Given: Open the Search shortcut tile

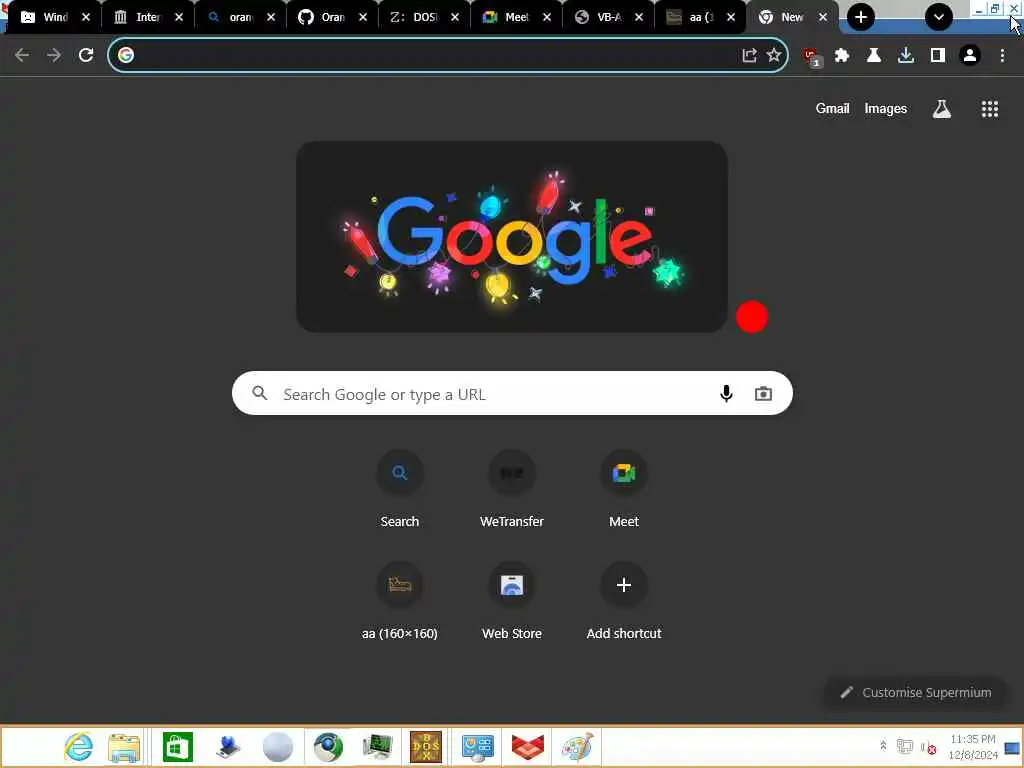Looking at the screenshot, I should [x=400, y=490].
